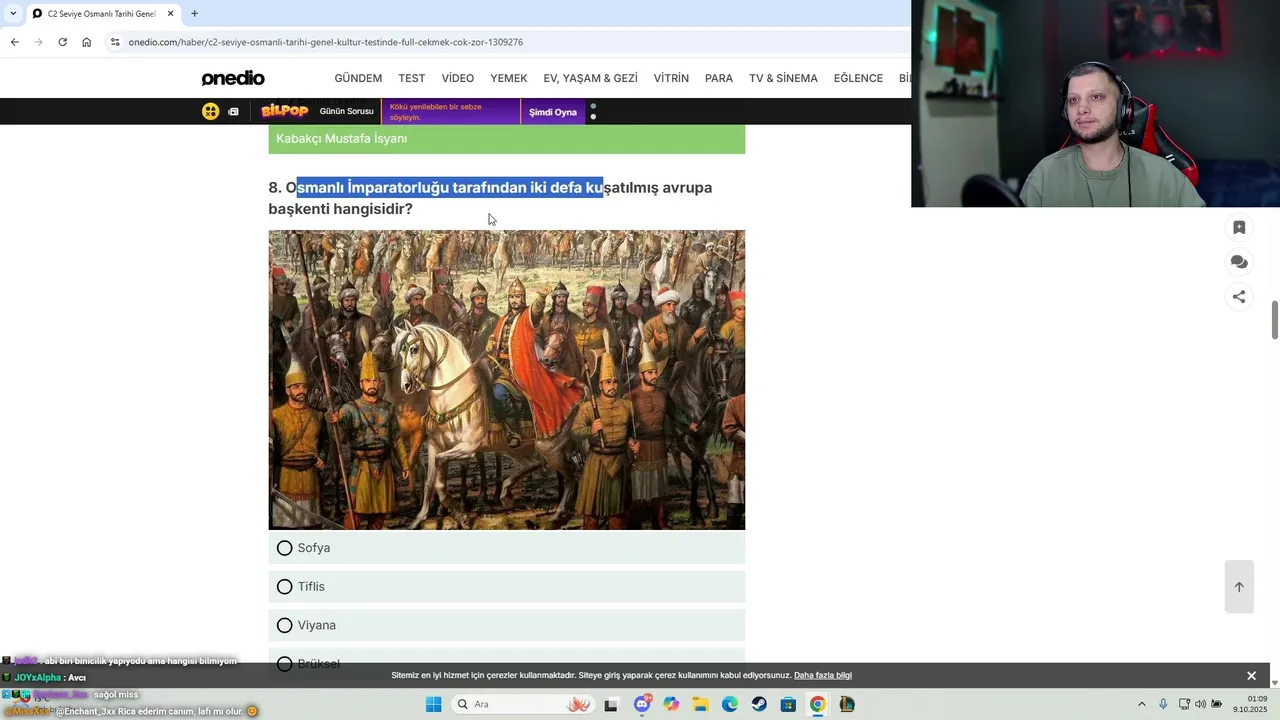The height and width of the screenshot is (720, 1280).
Task: Open the Windows Start menu
Action: (x=433, y=704)
